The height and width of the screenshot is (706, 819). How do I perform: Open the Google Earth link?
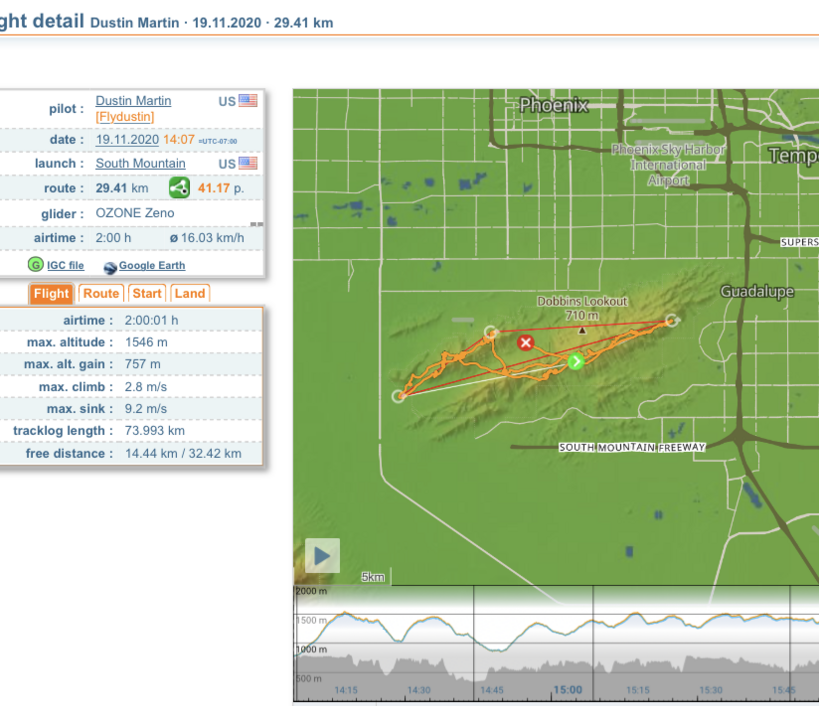(x=152, y=265)
